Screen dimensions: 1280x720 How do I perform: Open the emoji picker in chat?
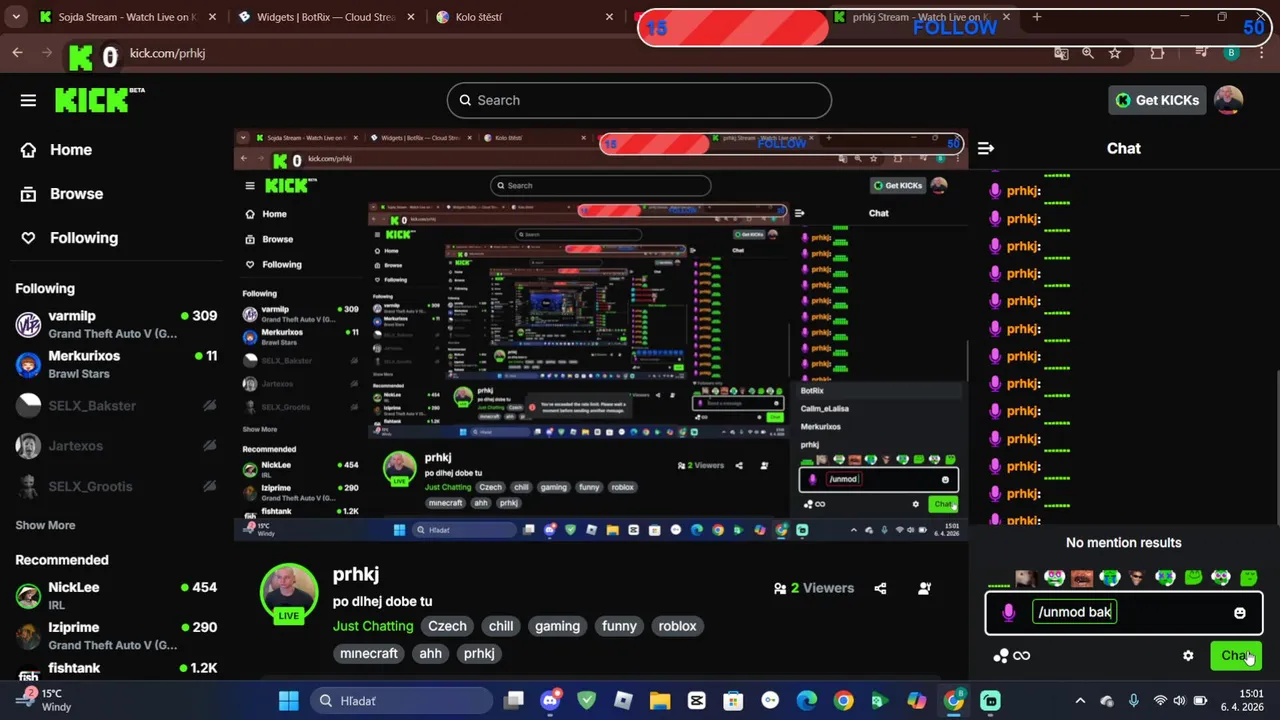[x=1240, y=613]
